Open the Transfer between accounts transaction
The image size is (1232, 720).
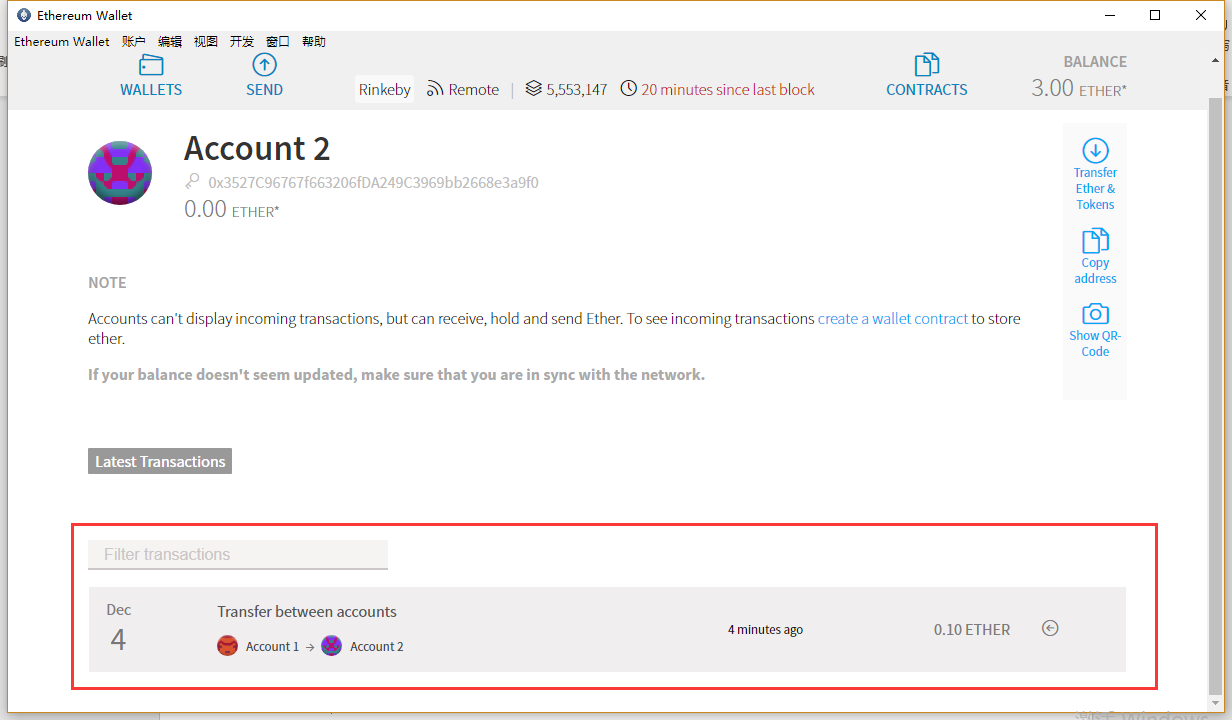[x=607, y=629]
